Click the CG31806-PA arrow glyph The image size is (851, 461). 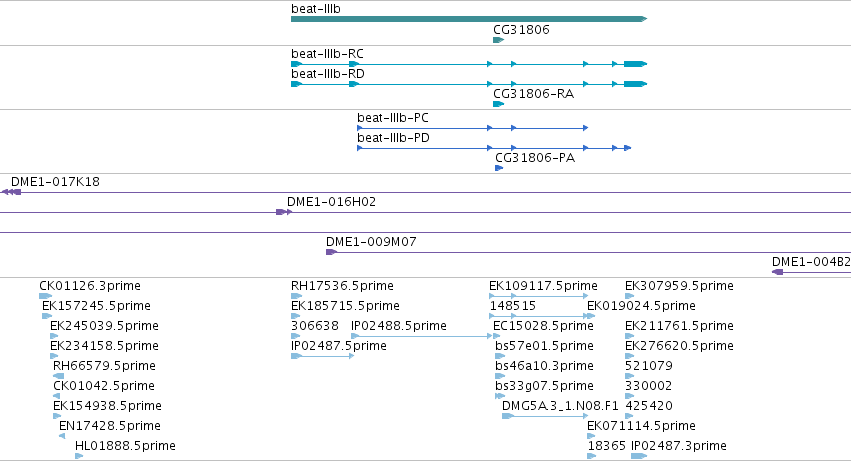499,168
